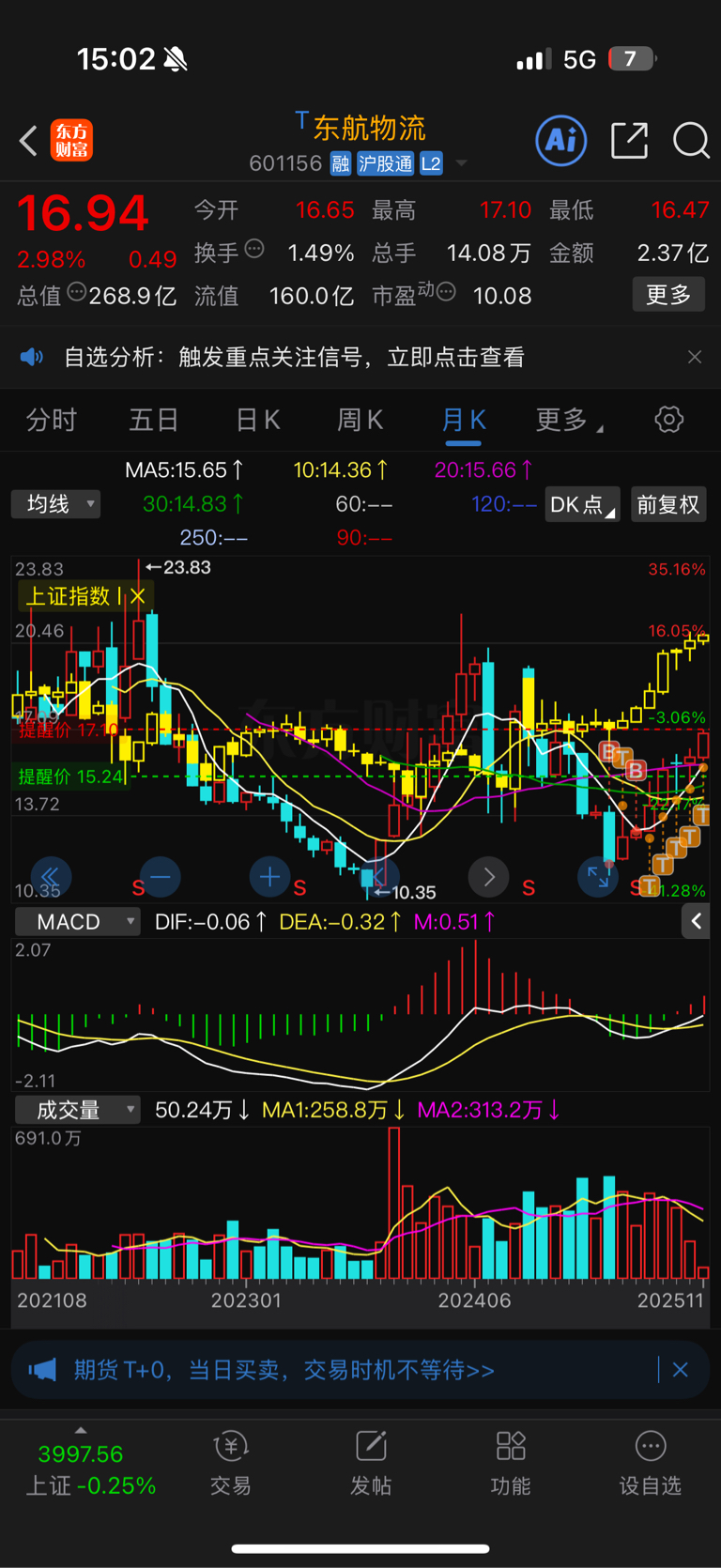Open 自选分析 signal message
721x1568 pixels.
coord(294,357)
